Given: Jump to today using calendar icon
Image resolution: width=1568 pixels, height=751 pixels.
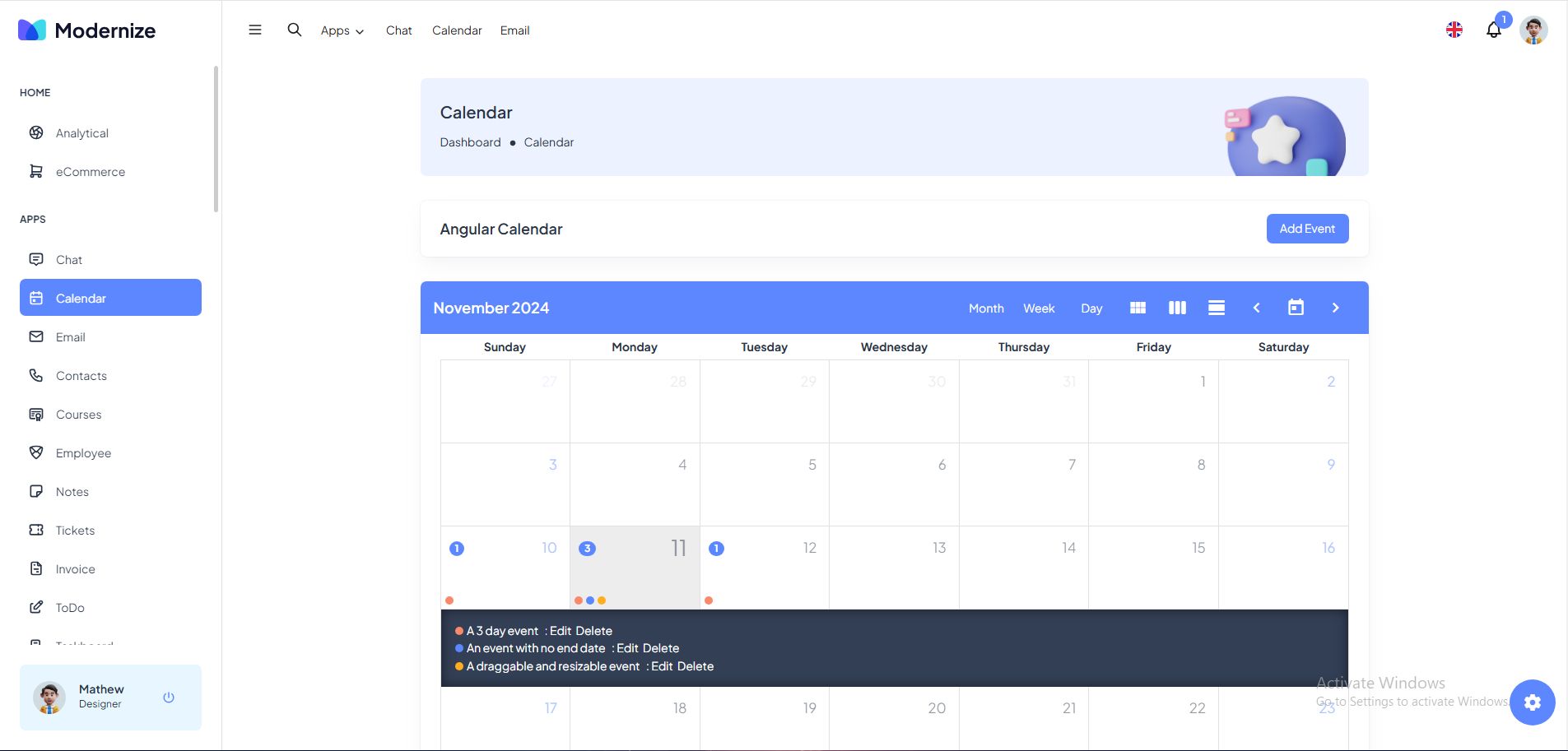Looking at the screenshot, I should click(x=1296, y=308).
